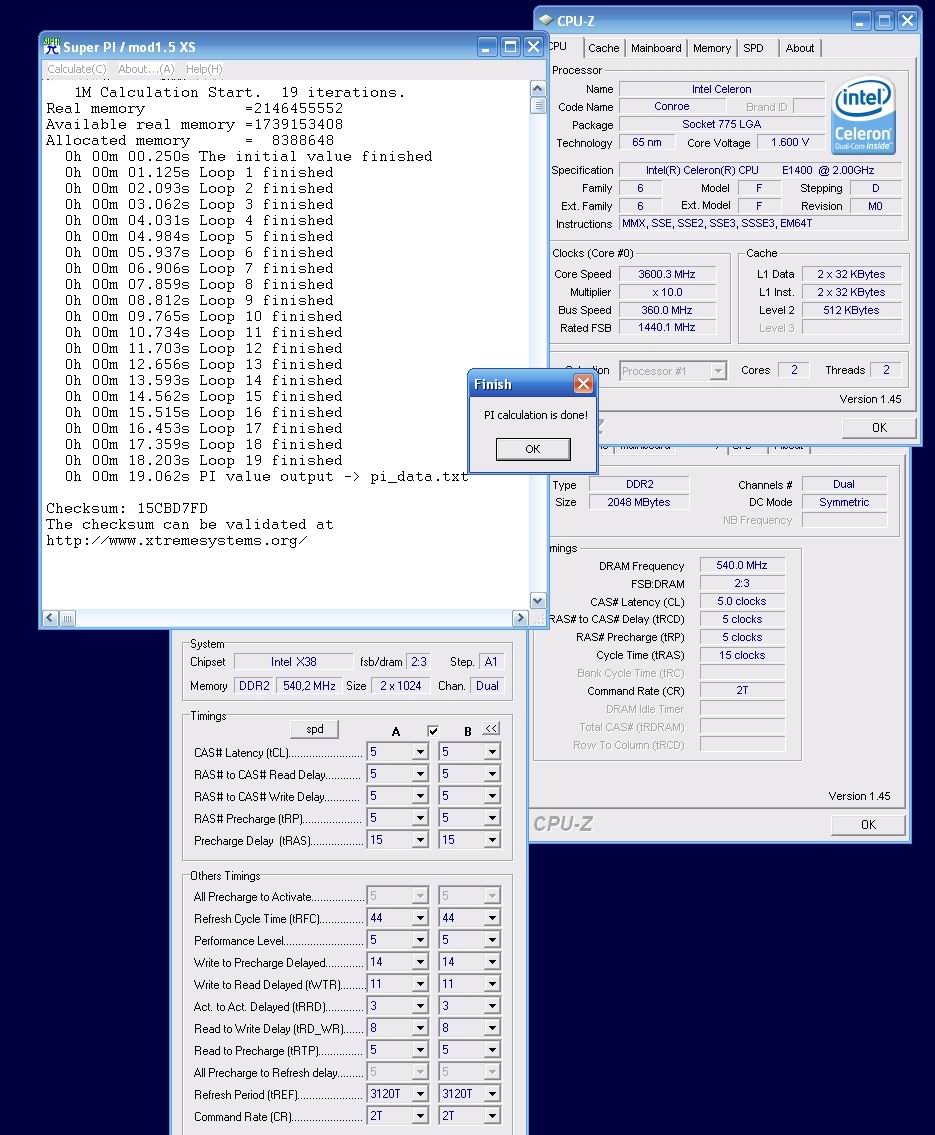Click Refresh Cycle Time (tRFC) B value 44
Viewport: 935px width, 1135px height.
point(462,918)
